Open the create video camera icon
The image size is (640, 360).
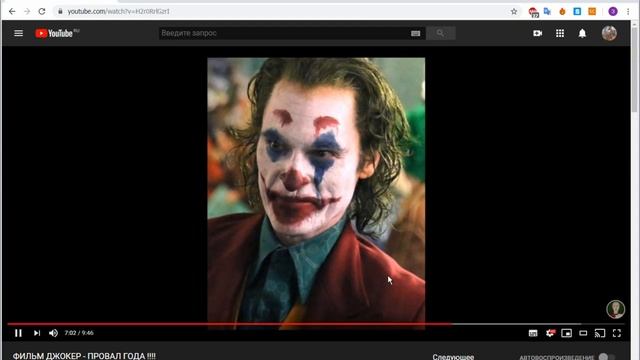pos(538,33)
